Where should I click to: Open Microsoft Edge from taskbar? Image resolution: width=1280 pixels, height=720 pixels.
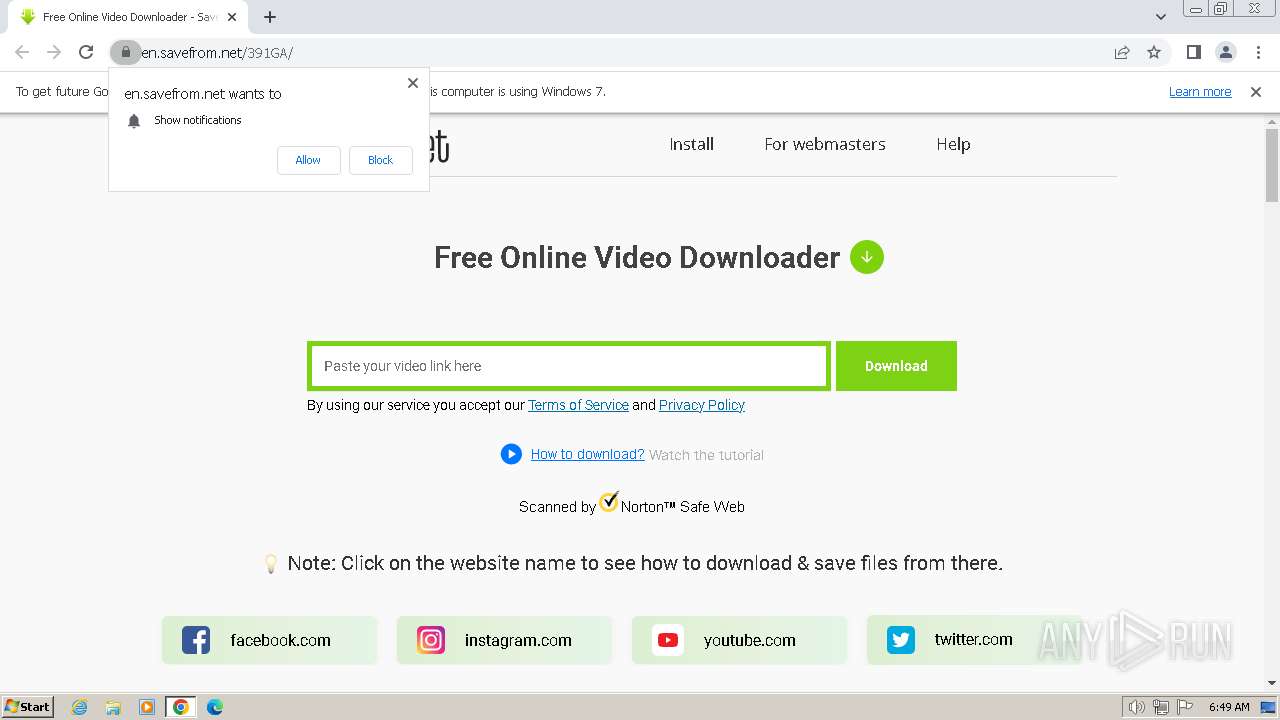tap(215, 707)
